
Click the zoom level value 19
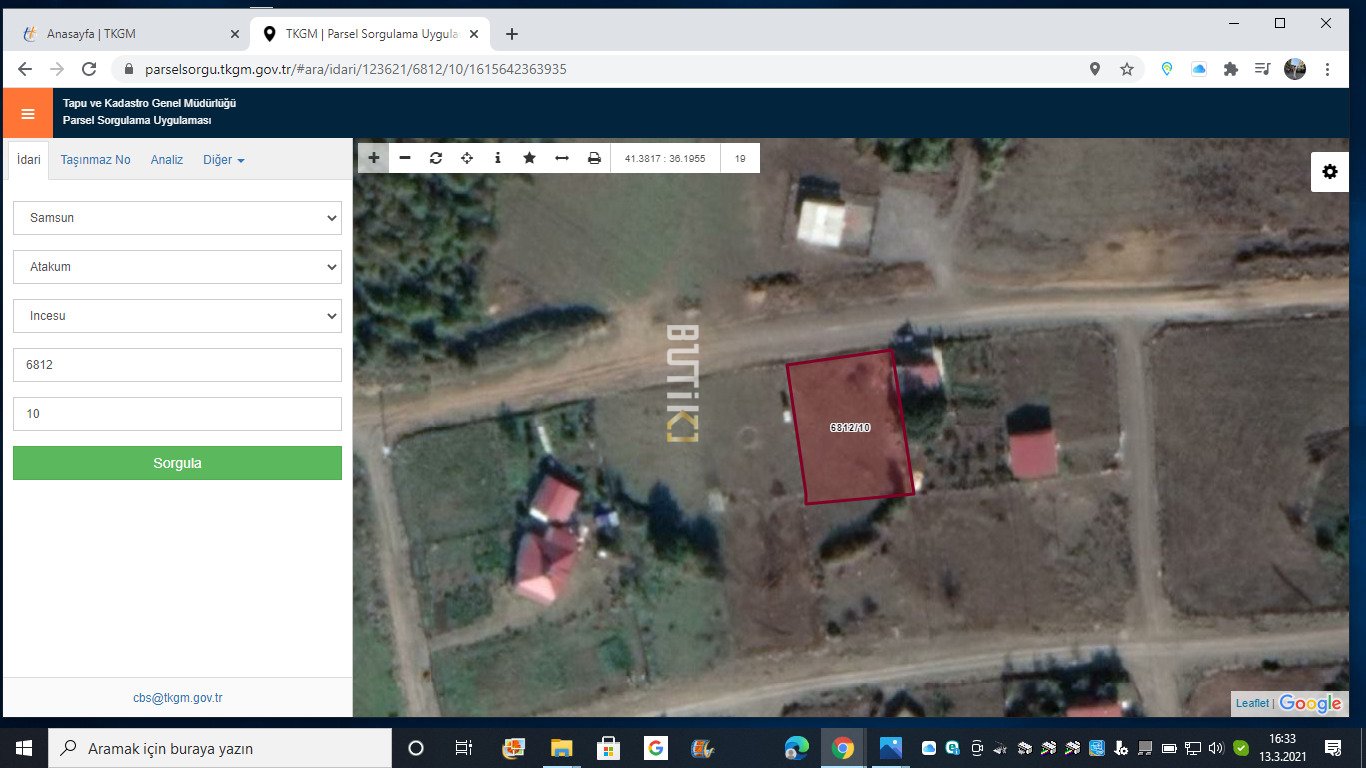(740, 158)
